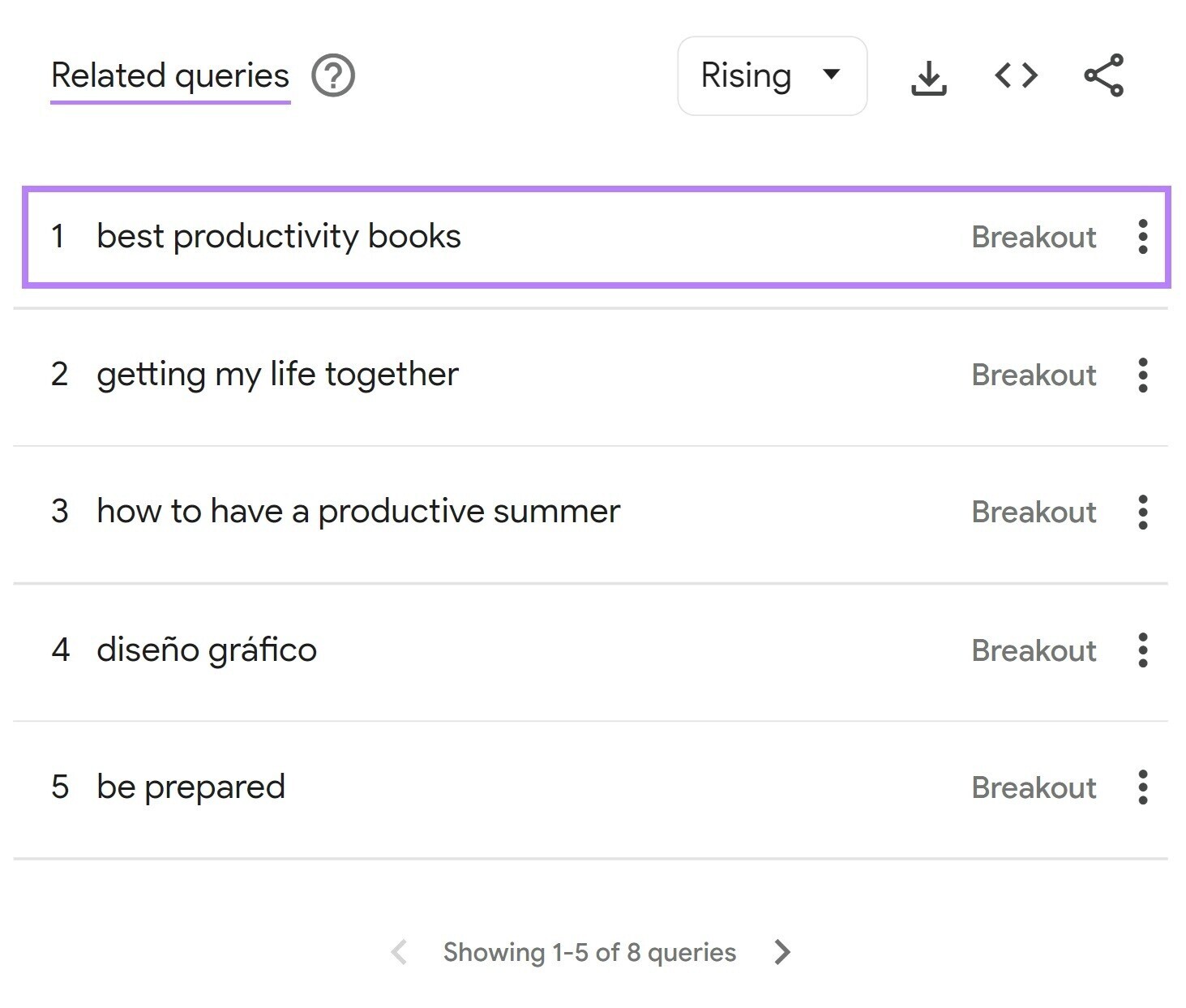This screenshot has width=1186, height=1008.
Task: Open options menu next to 'how to have a productive summer'
Action: coord(1142,512)
